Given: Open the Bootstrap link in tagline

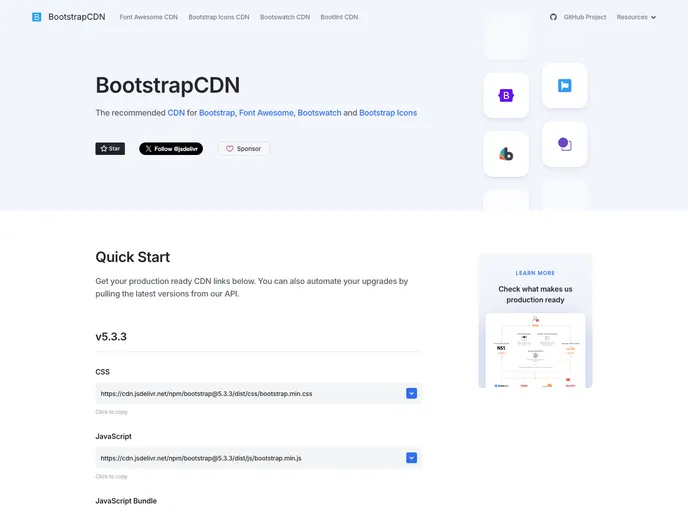Looking at the screenshot, I should coord(217,113).
